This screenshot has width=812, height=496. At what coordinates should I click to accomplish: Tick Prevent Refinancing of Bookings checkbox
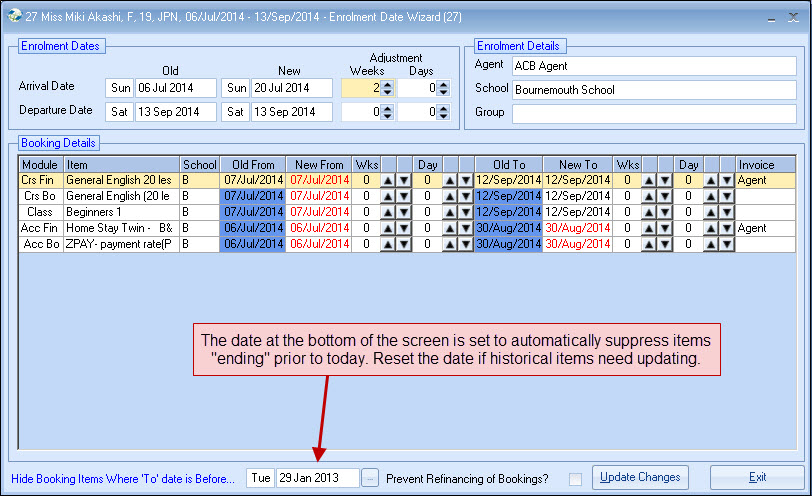575,479
